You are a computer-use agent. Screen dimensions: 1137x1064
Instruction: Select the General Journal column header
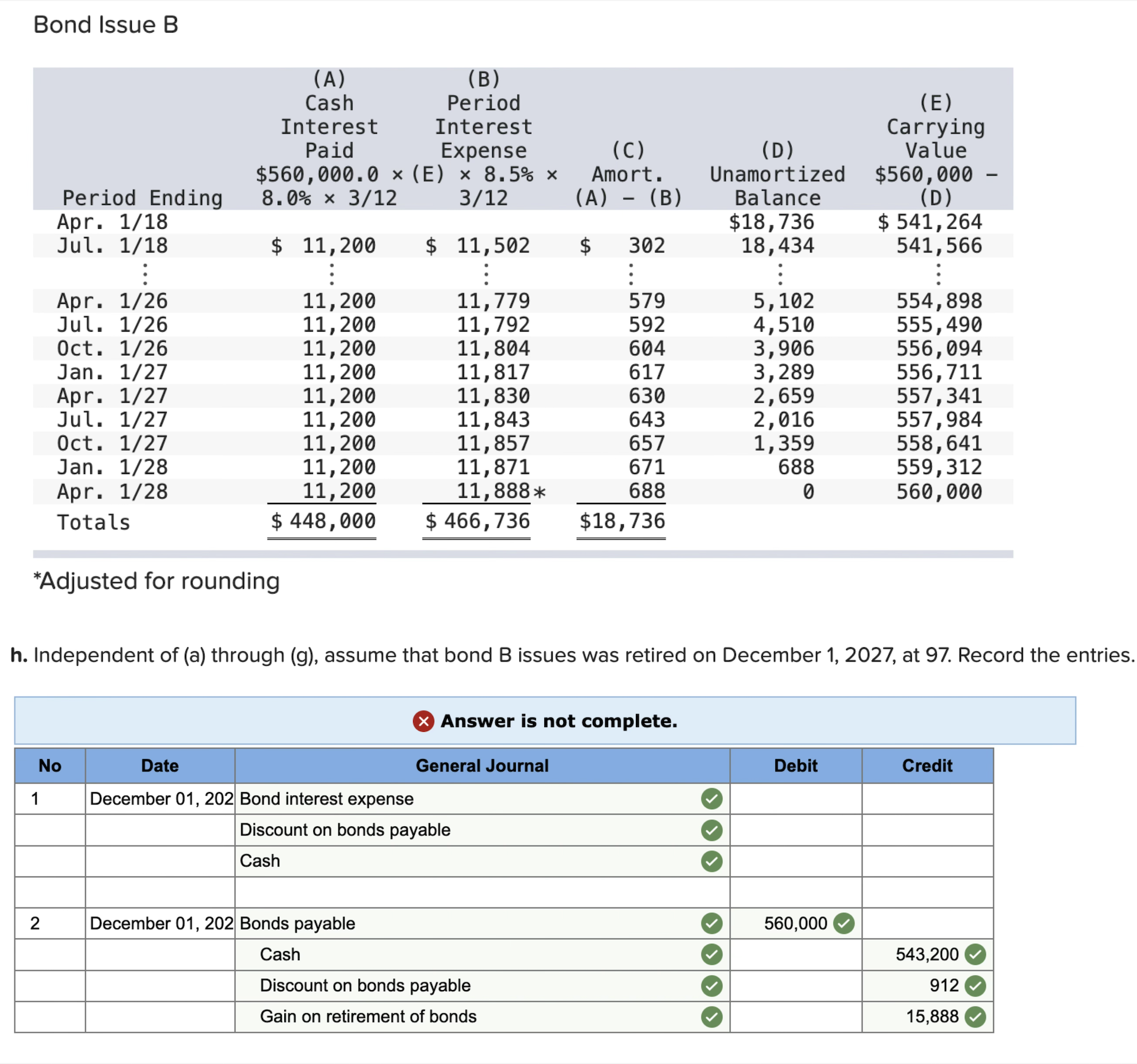[x=482, y=765]
